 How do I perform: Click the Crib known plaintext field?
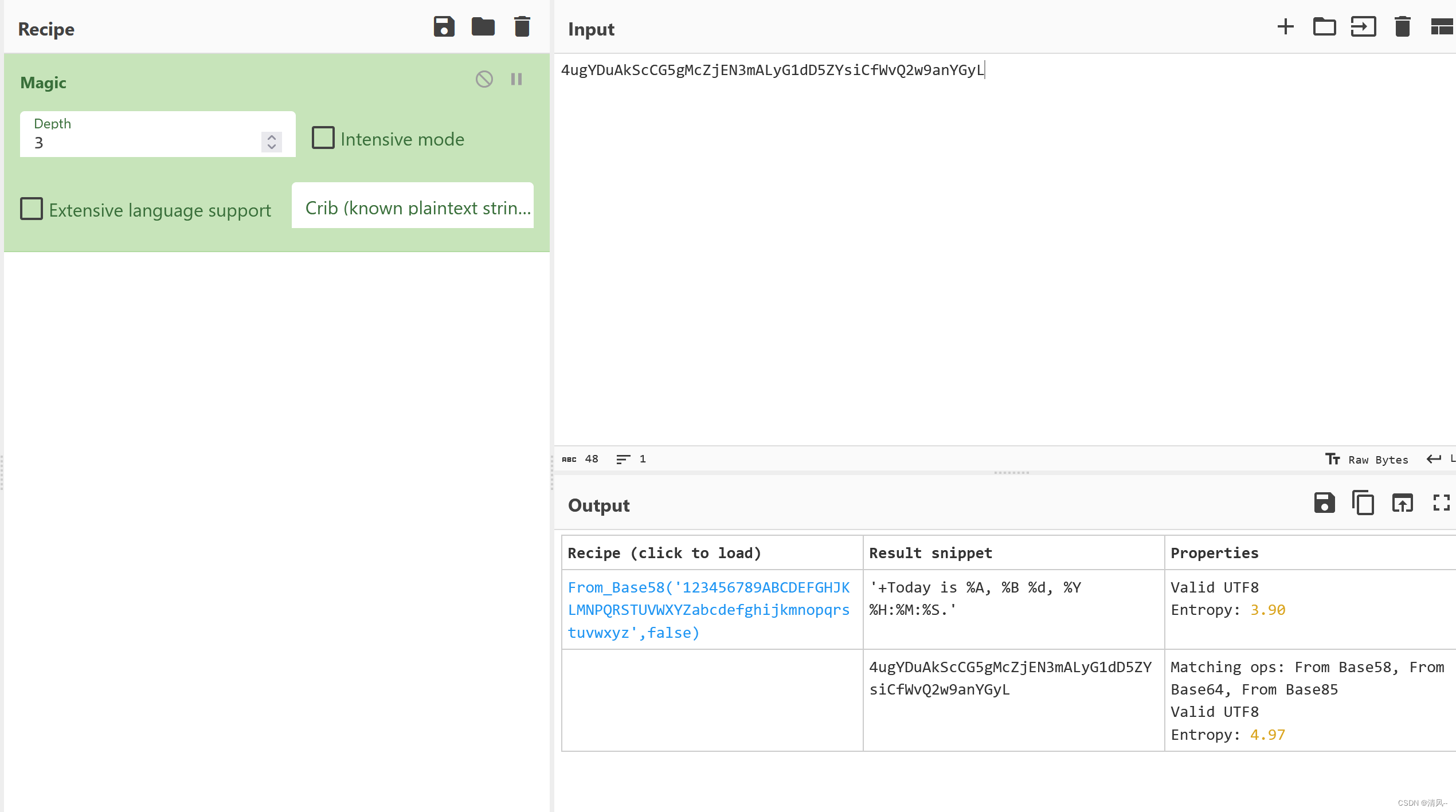pos(413,206)
